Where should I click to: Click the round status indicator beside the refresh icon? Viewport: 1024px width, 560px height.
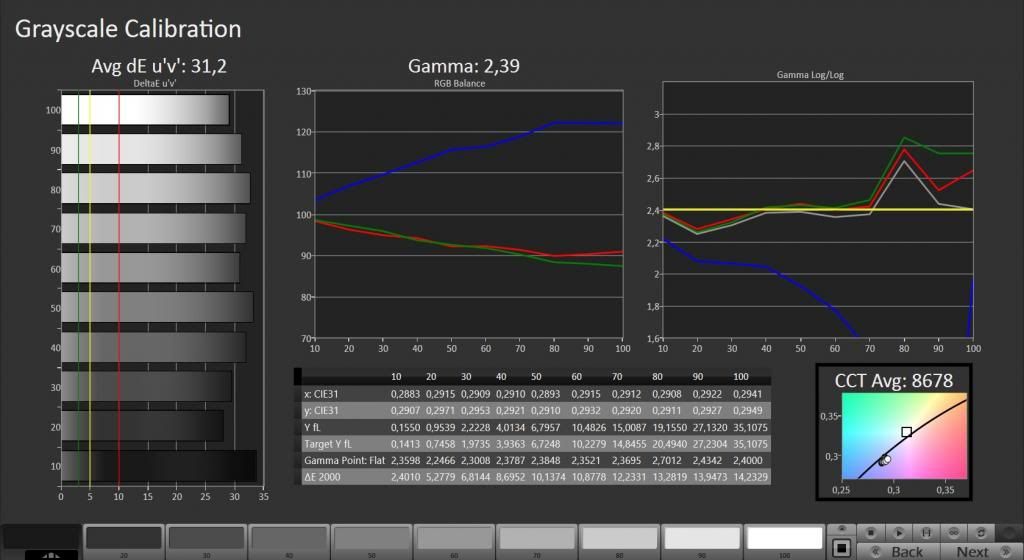coord(1009,533)
